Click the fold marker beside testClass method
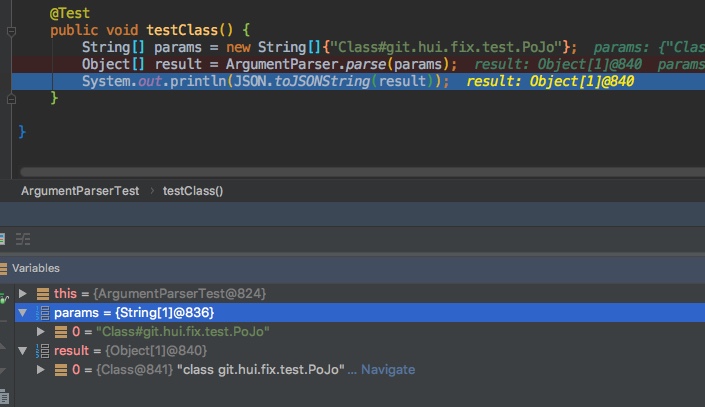The width and height of the screenshot is (705, 407). point(12,31)
